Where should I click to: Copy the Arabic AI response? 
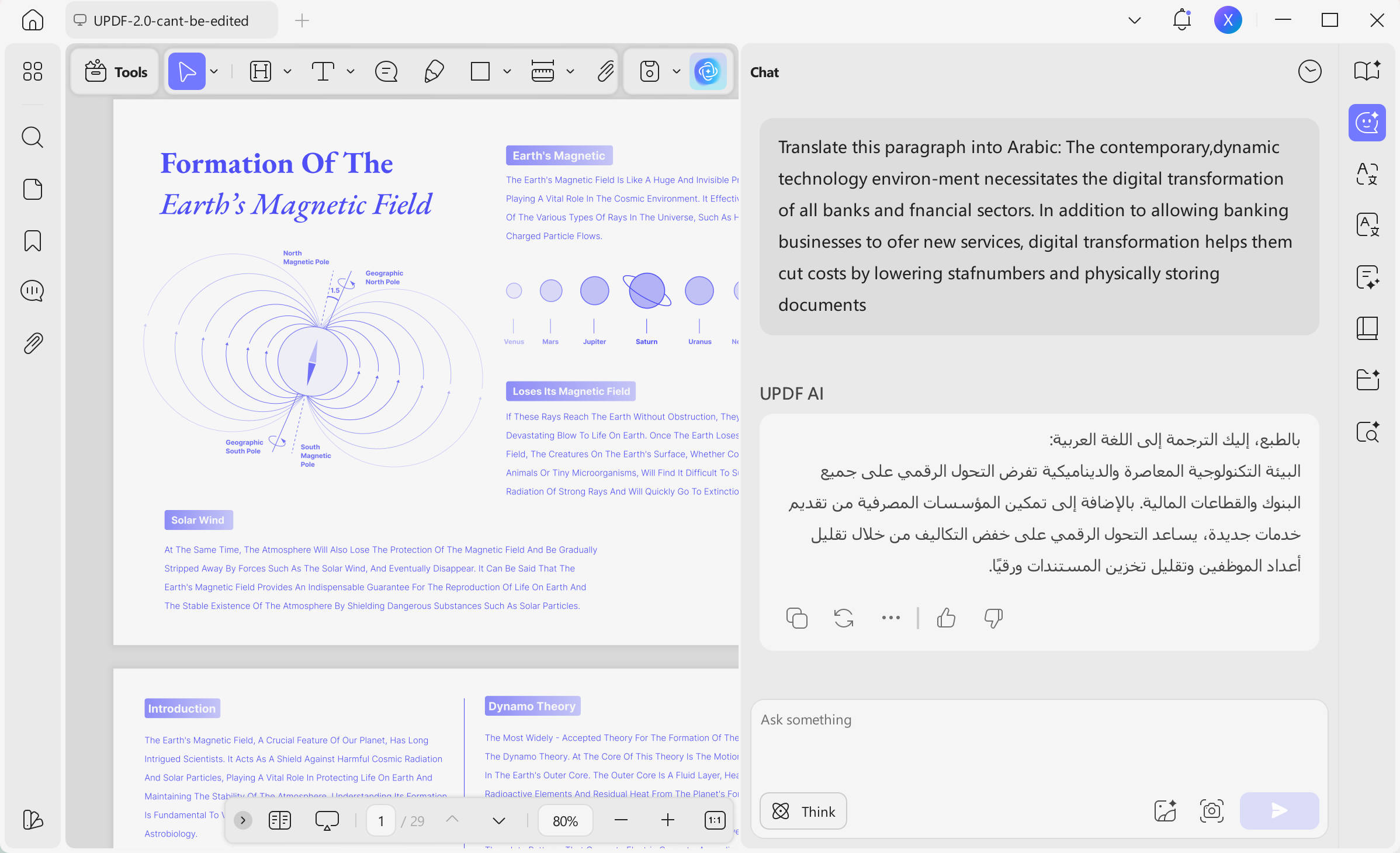(x=797, y=618)
